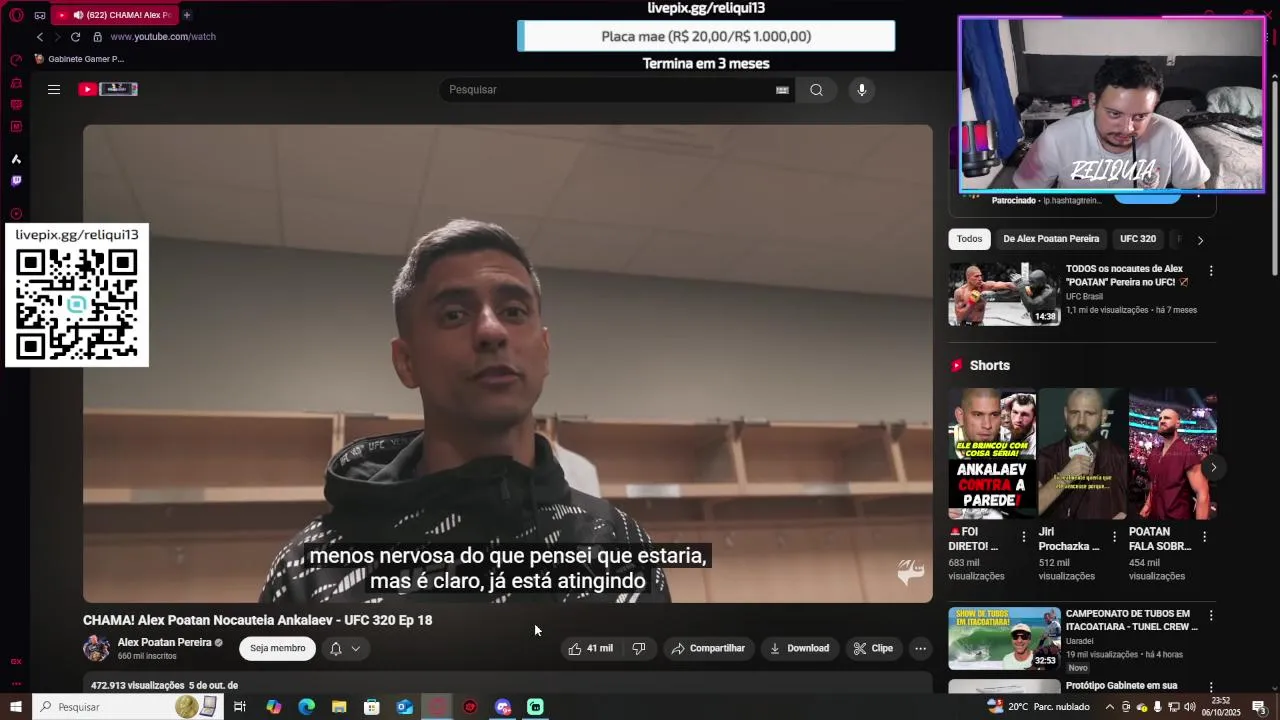Go back with the browser back arrow
This screenshot has height=720, width=1280.
[x=40, y=37]
